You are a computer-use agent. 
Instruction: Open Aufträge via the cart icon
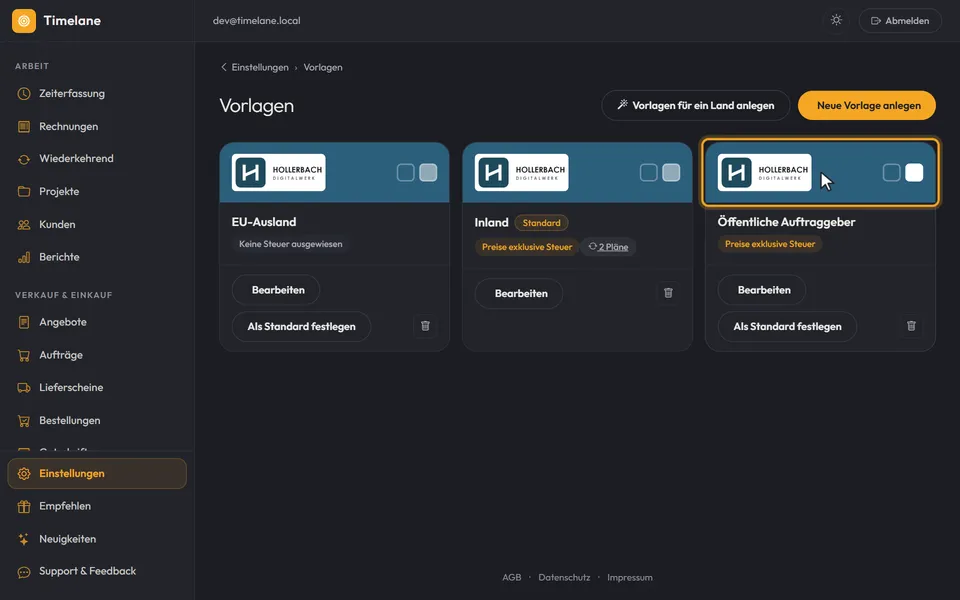tap(24, 355)
